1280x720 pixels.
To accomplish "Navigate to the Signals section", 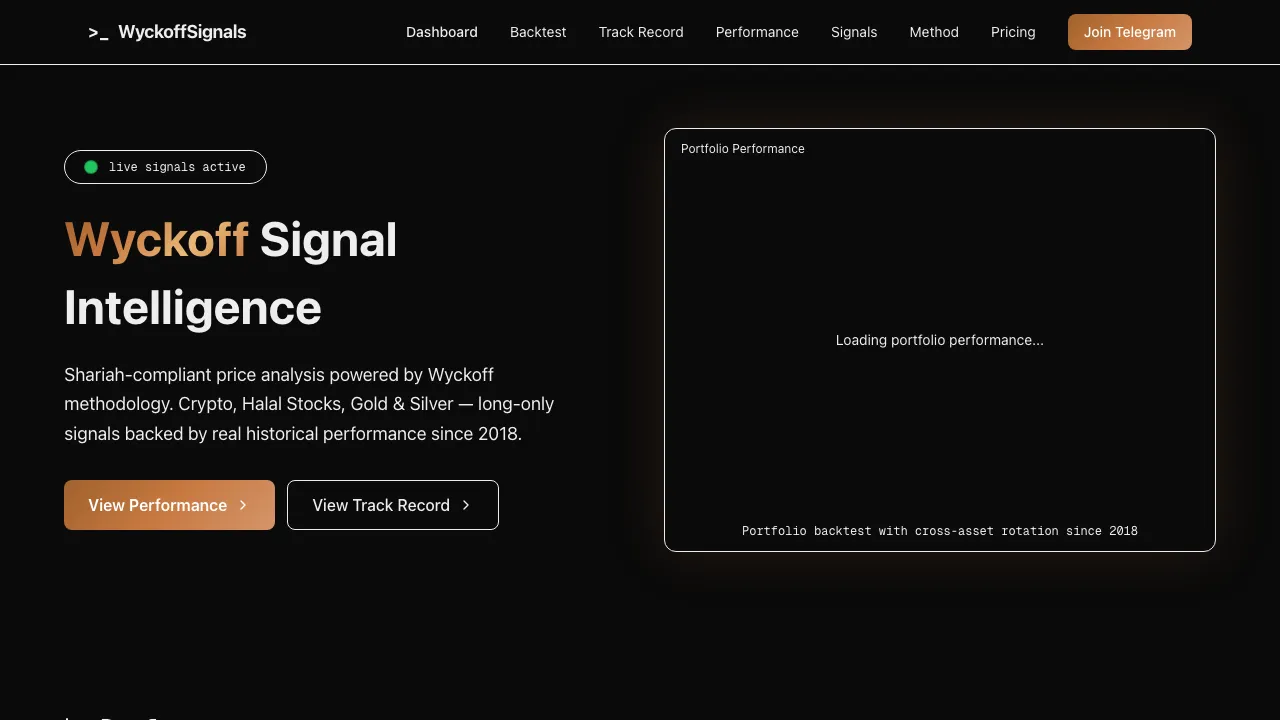I will coord(854,32).
